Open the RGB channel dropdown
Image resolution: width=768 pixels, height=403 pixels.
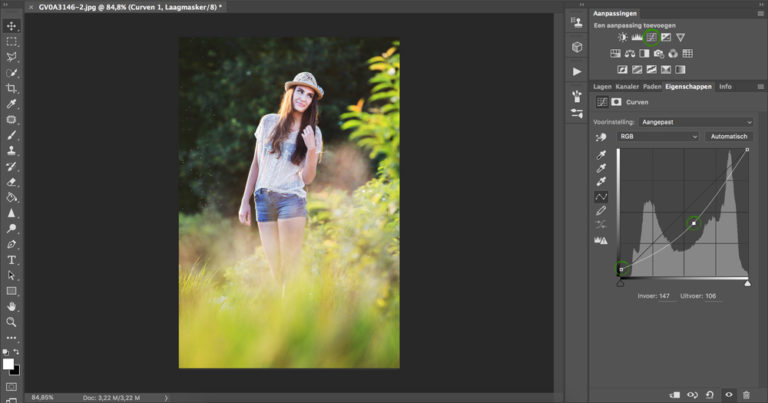(657, 136)
